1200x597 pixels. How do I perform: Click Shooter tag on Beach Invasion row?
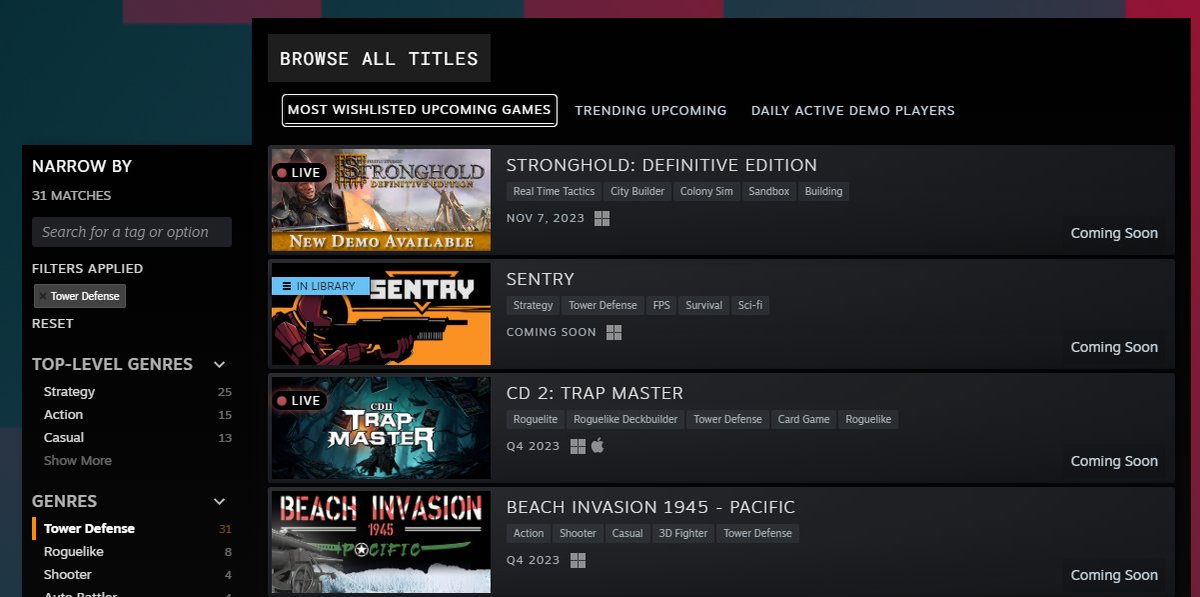[578, 533]
